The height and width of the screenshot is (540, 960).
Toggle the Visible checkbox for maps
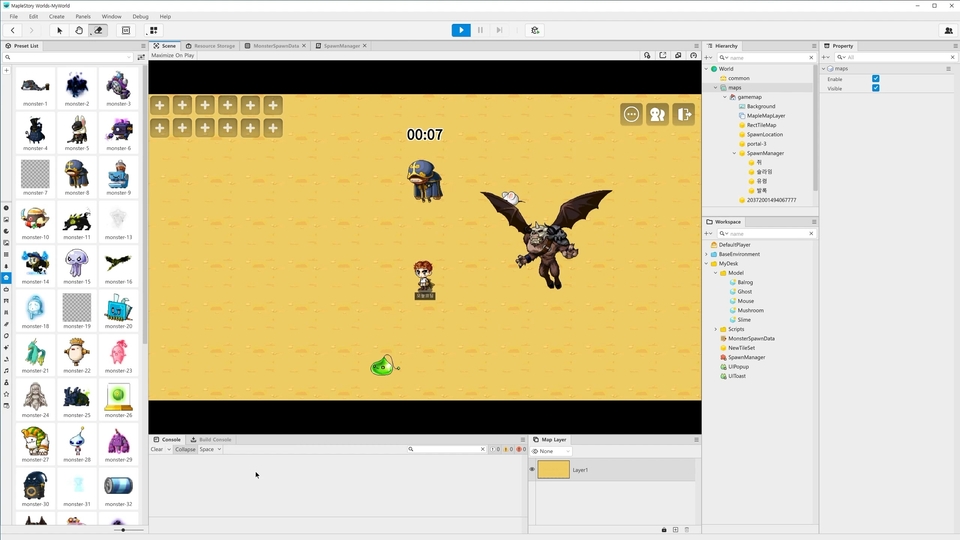point(876,88)
